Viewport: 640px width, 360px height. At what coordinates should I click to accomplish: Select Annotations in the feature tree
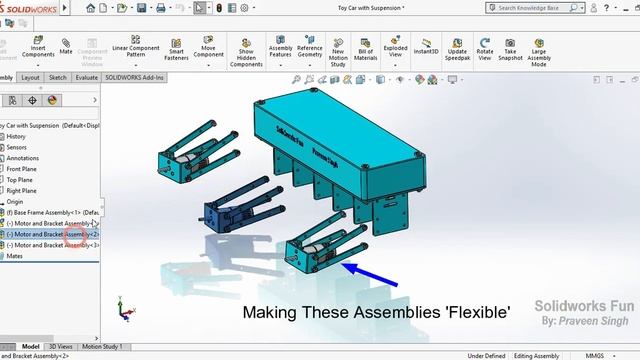[x=22, y=158]
